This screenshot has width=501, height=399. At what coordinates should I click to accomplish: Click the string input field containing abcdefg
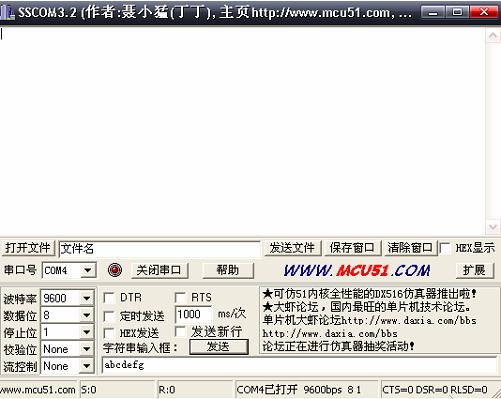299,365
